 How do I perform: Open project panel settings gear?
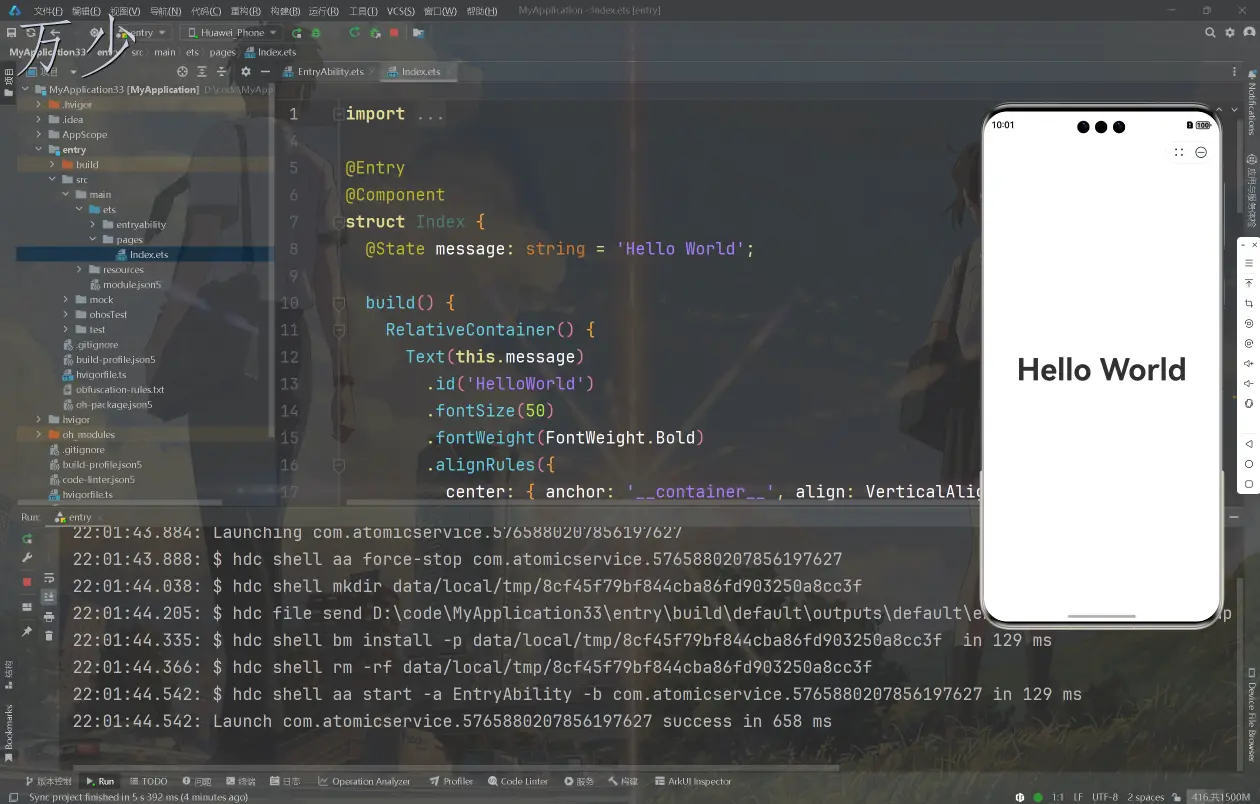(245, 72)
